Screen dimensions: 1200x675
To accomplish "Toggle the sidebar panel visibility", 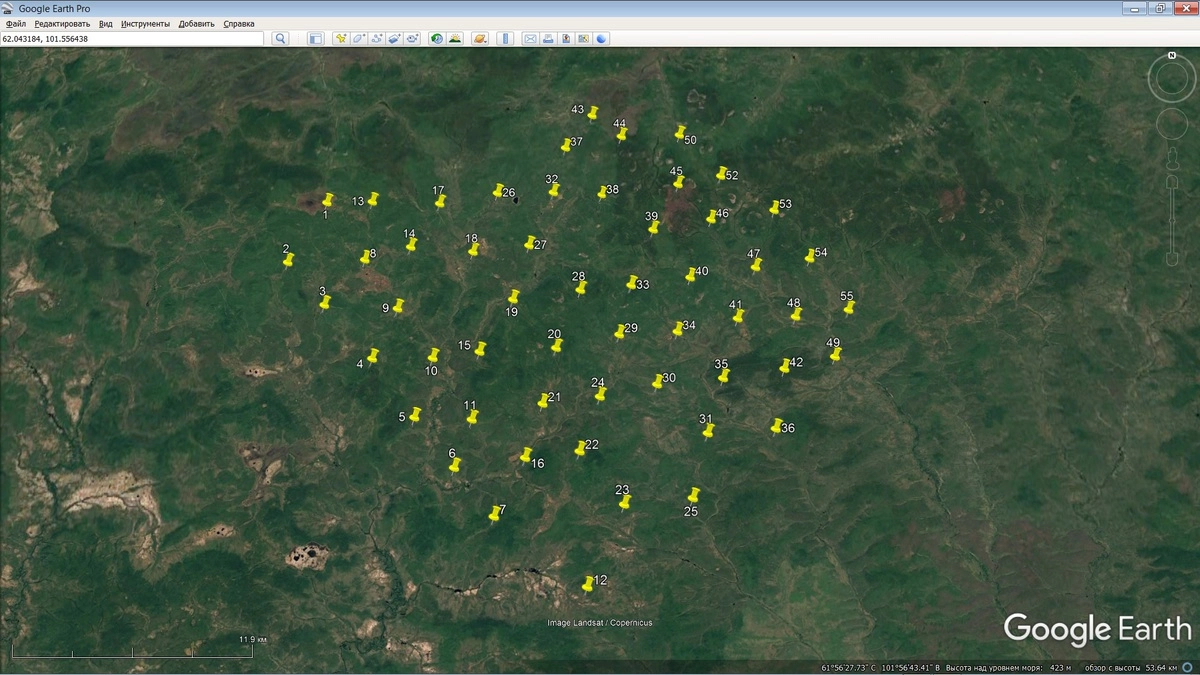I will point(315,38).
